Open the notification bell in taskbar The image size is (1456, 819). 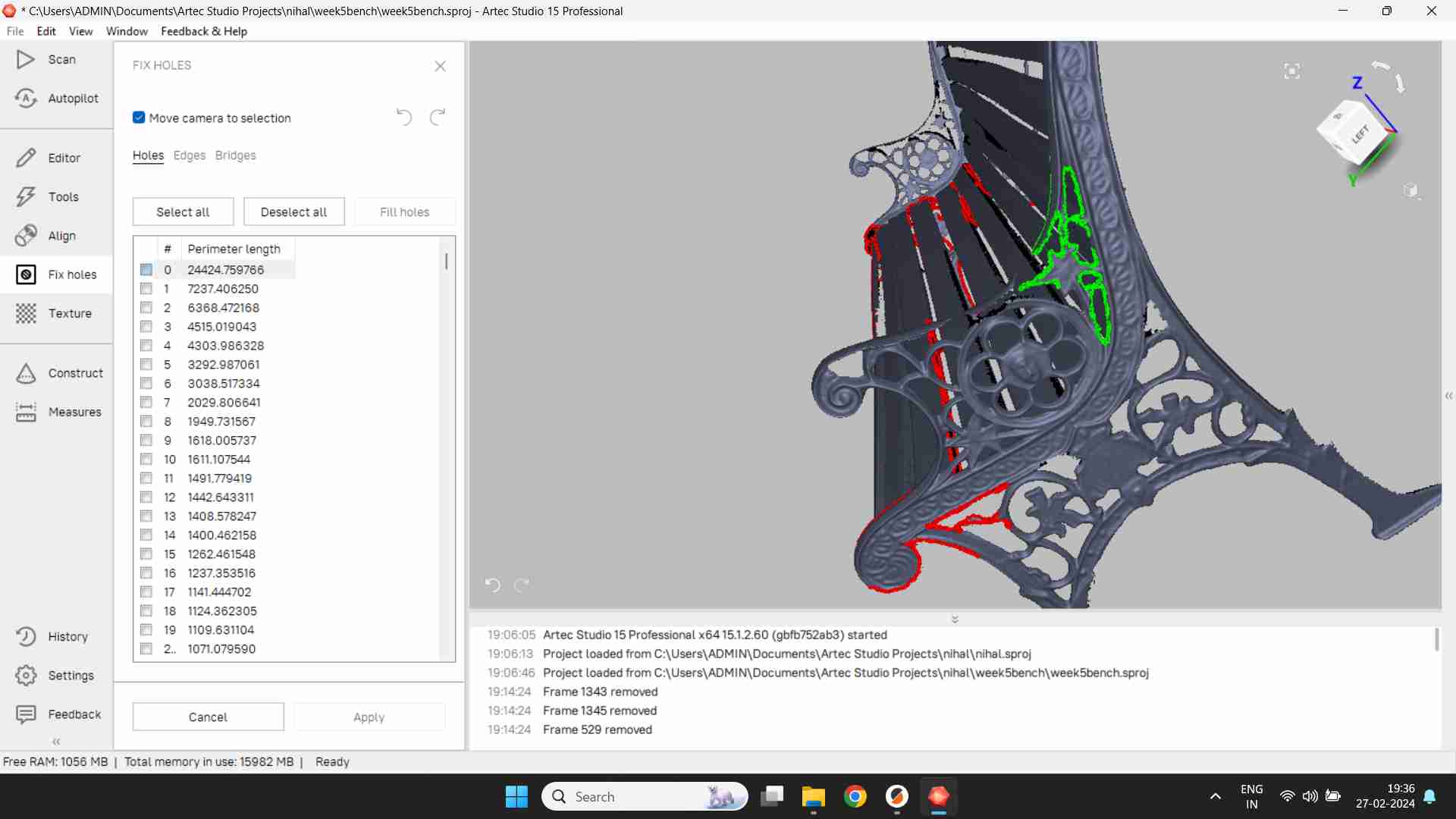[x=1429, y=796]
